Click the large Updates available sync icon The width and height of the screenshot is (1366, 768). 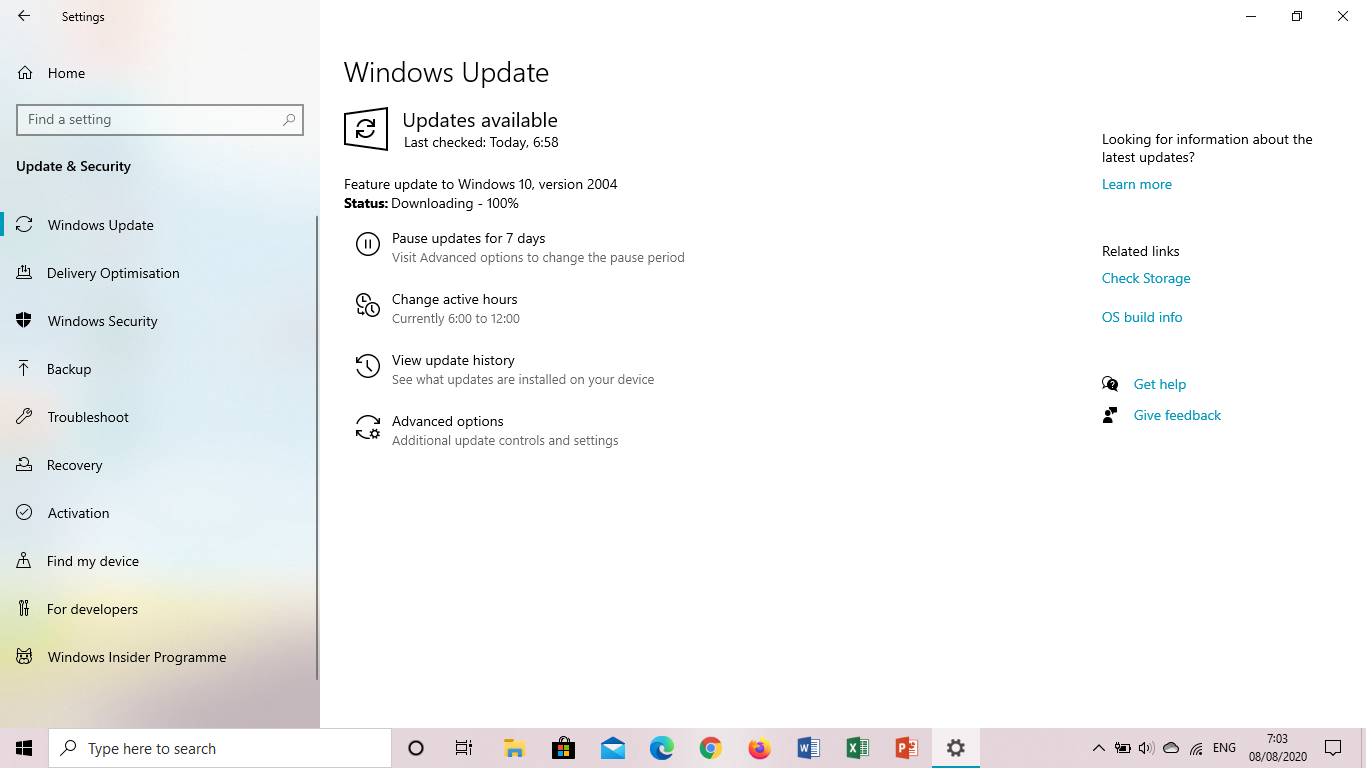click(x=366, y=129)
